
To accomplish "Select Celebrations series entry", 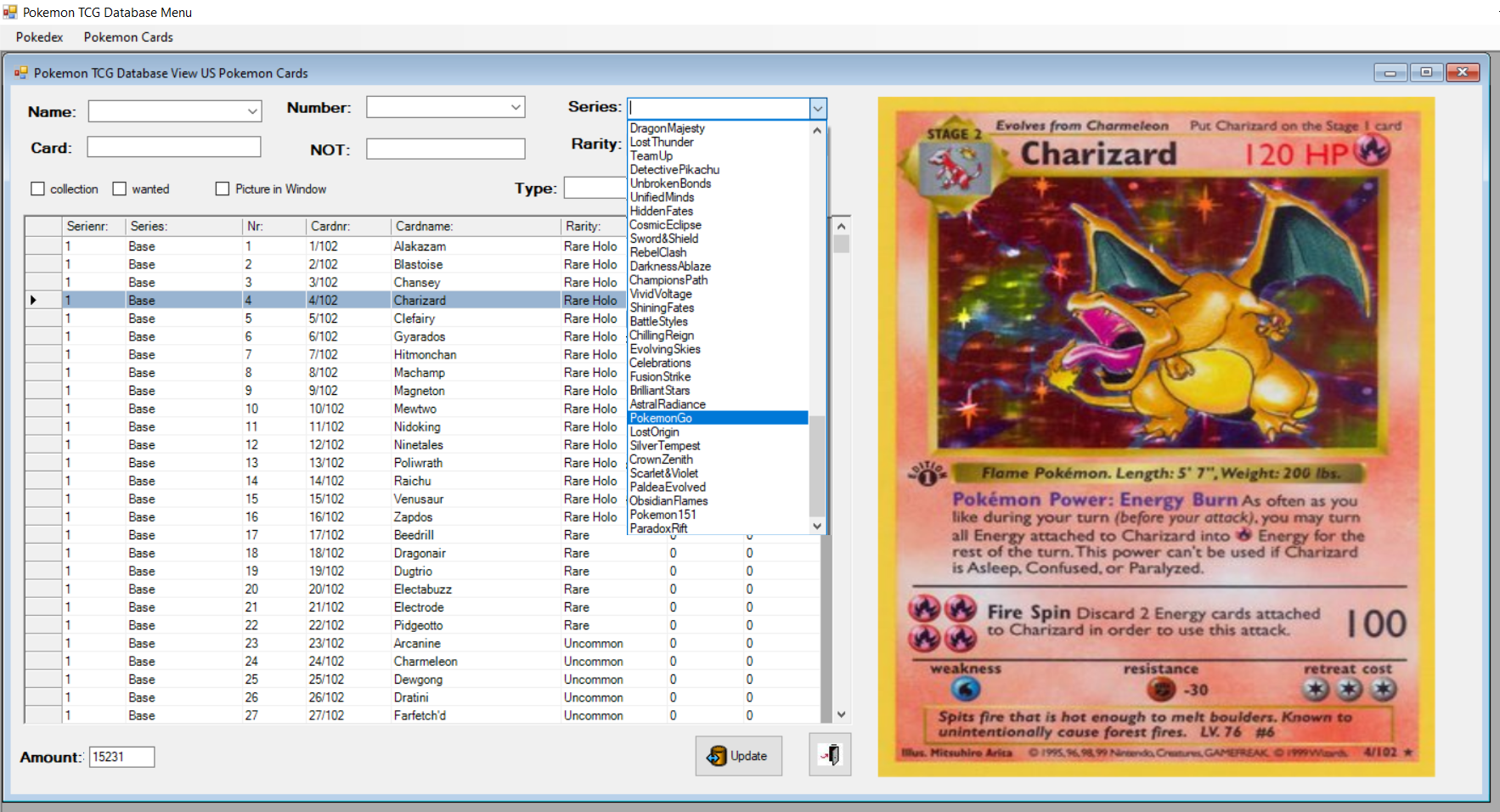I will [x=718, y=363].
